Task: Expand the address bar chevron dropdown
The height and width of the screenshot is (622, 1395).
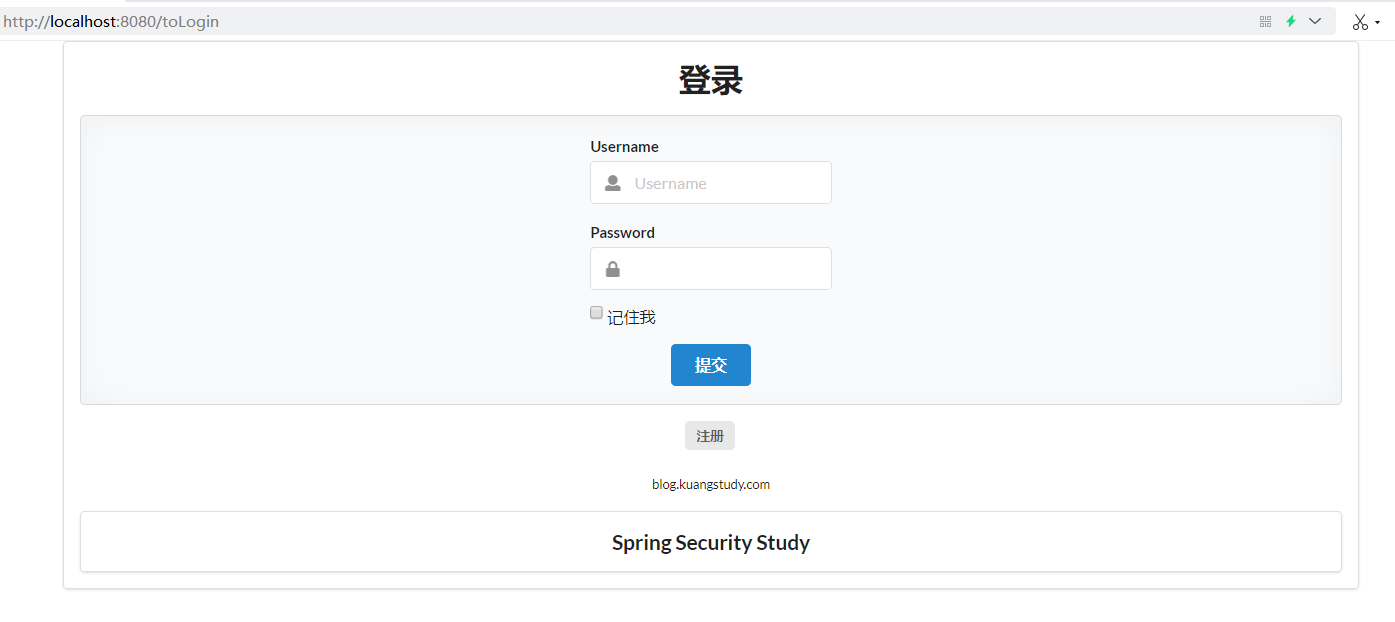Action: [x=1315, y=21]
